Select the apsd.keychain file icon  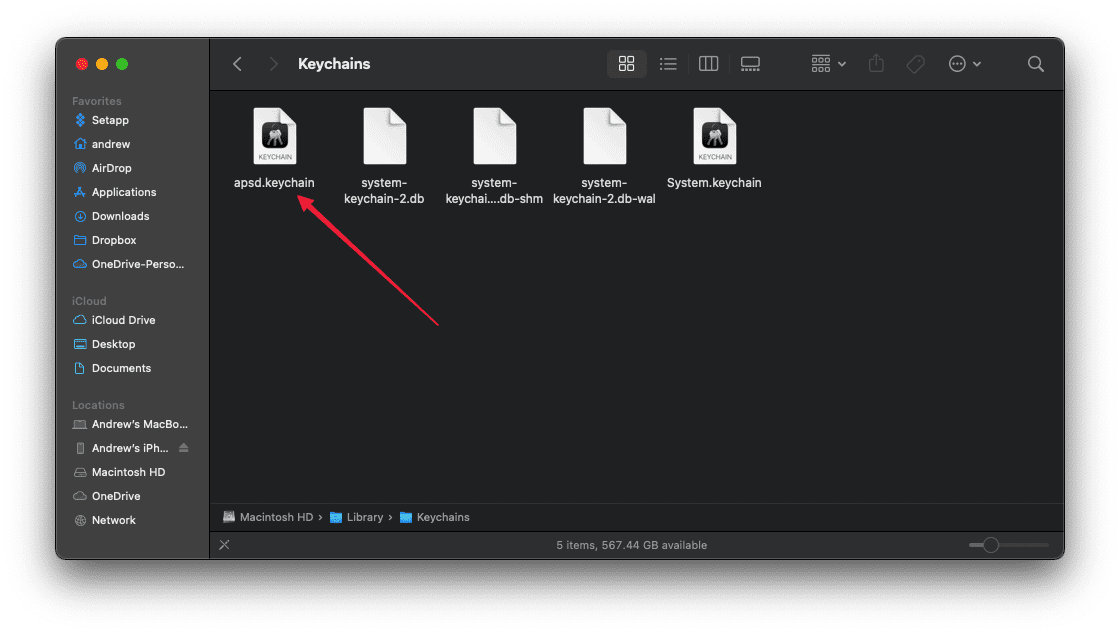(x=275, y=136)
